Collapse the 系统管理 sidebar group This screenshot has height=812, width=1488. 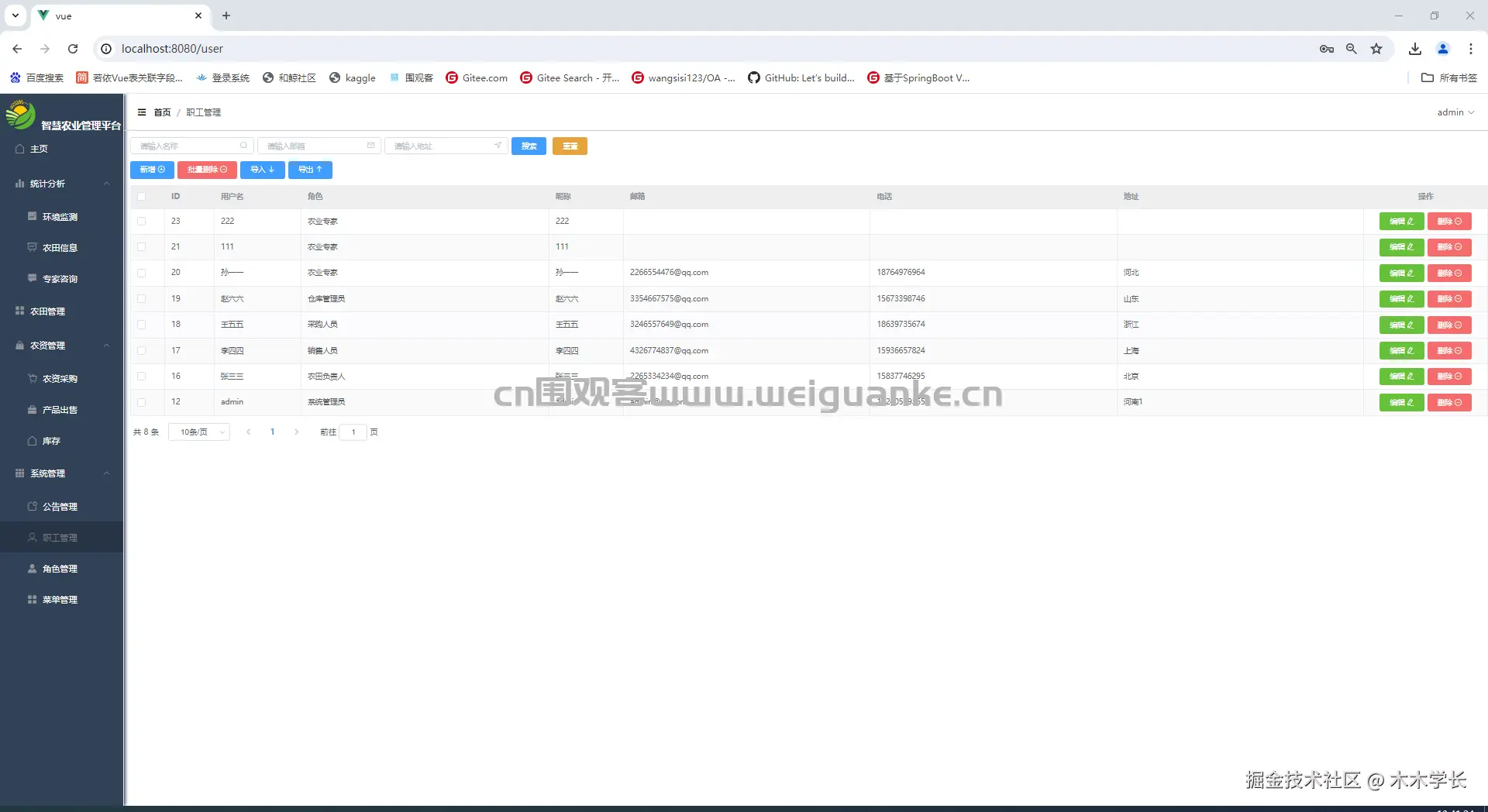[x=62, y=473]
